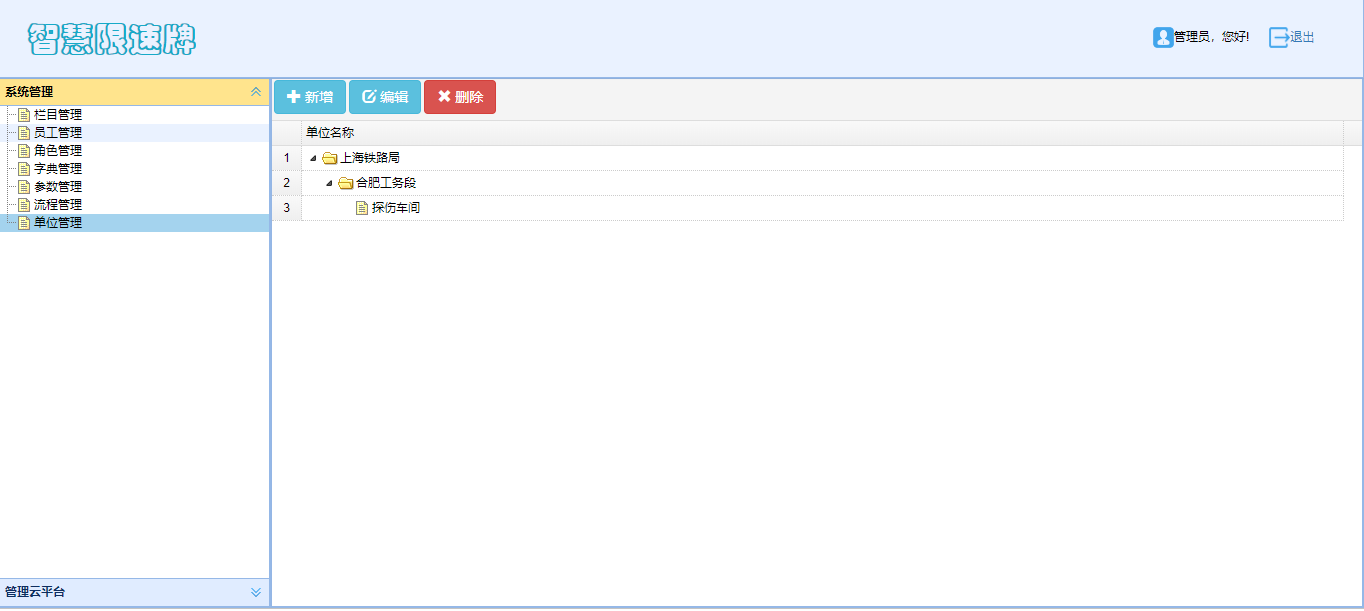Click the red 删除 delete button
The height and width of the screenshot is (611, 1364).
(460, 97)
